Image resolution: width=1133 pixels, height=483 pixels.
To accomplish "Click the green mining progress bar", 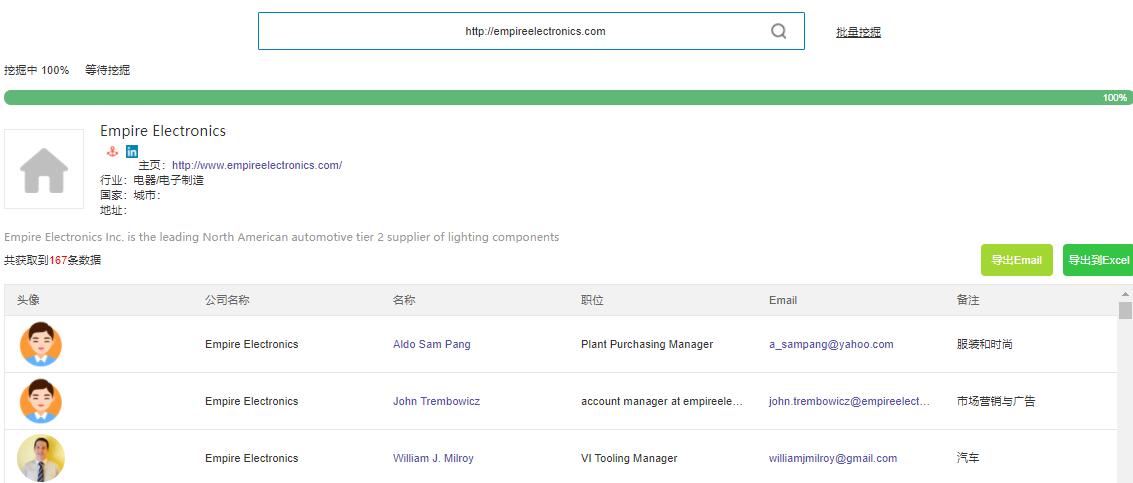I will click(x=550, y=98).
